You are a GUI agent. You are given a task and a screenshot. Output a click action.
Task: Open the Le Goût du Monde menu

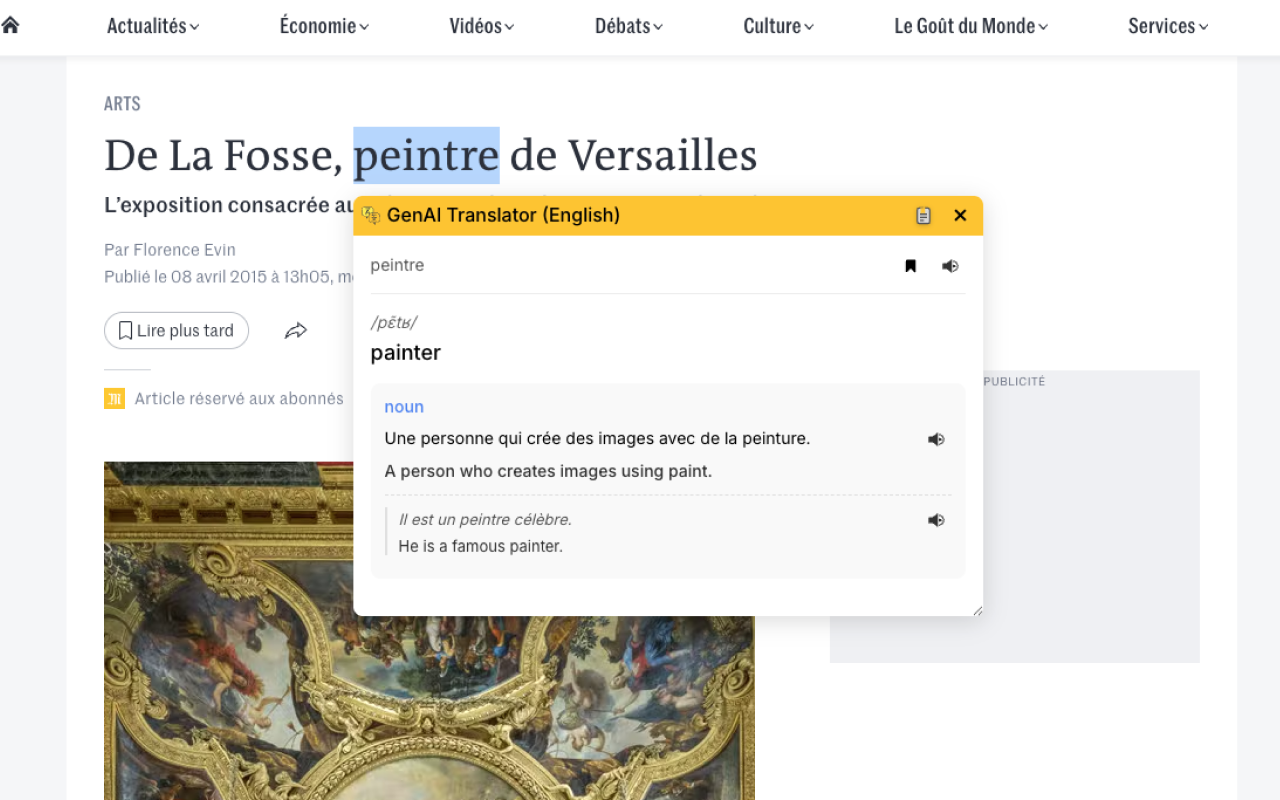[x=971, y=26]
